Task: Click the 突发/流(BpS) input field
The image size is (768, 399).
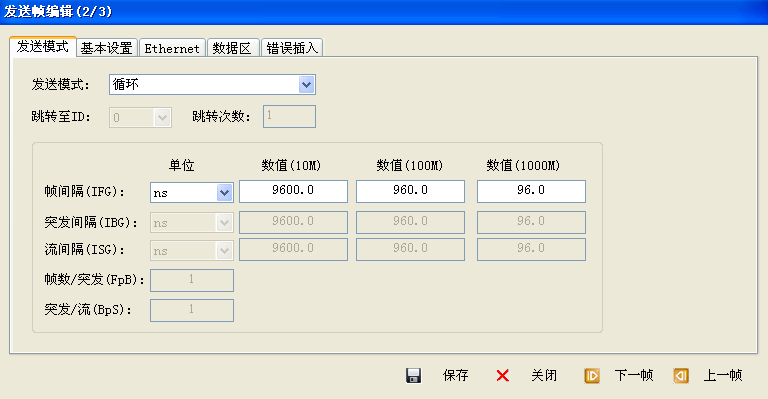Action: (192, 310)
